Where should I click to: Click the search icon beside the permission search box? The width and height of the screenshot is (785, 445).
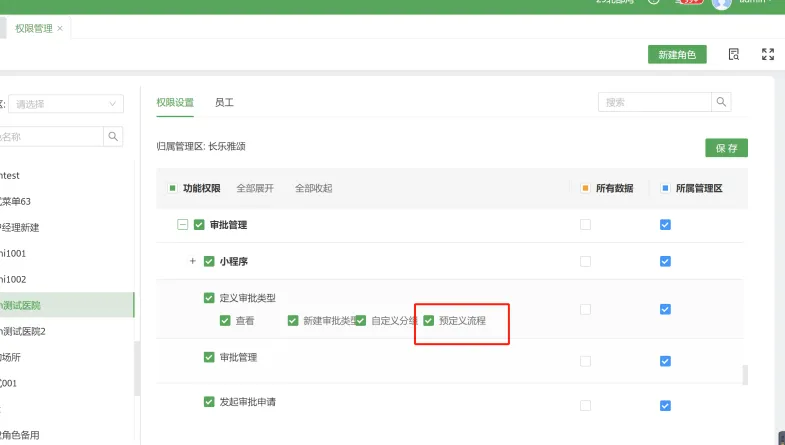pyautogui.click(x=721, y=102)
